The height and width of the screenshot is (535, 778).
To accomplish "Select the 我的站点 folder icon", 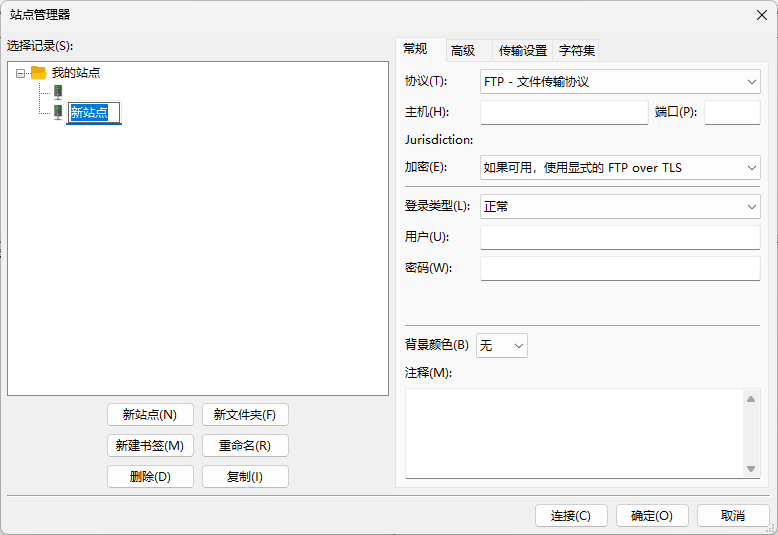I will 39,73.
